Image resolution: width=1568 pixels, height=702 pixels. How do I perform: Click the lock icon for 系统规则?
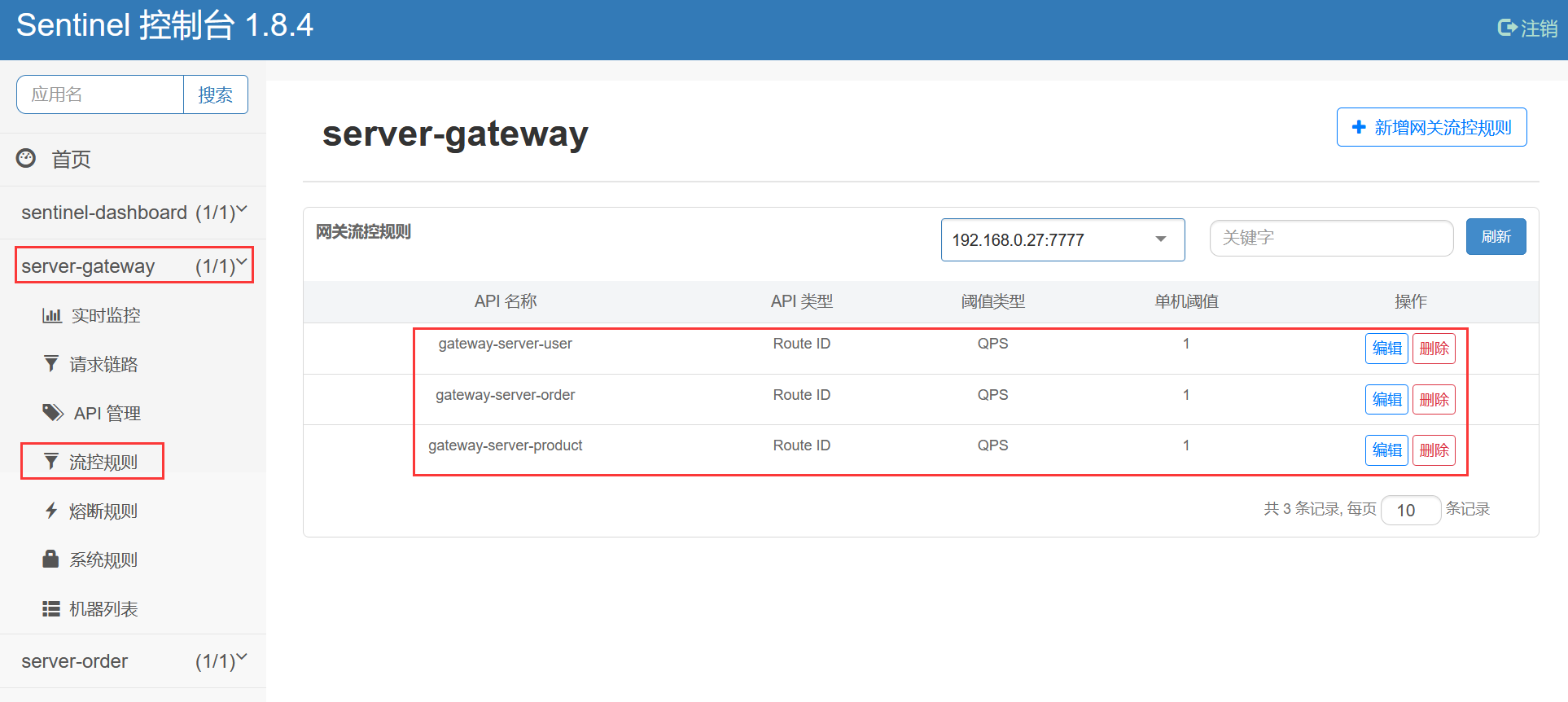(x=50, y=559)
